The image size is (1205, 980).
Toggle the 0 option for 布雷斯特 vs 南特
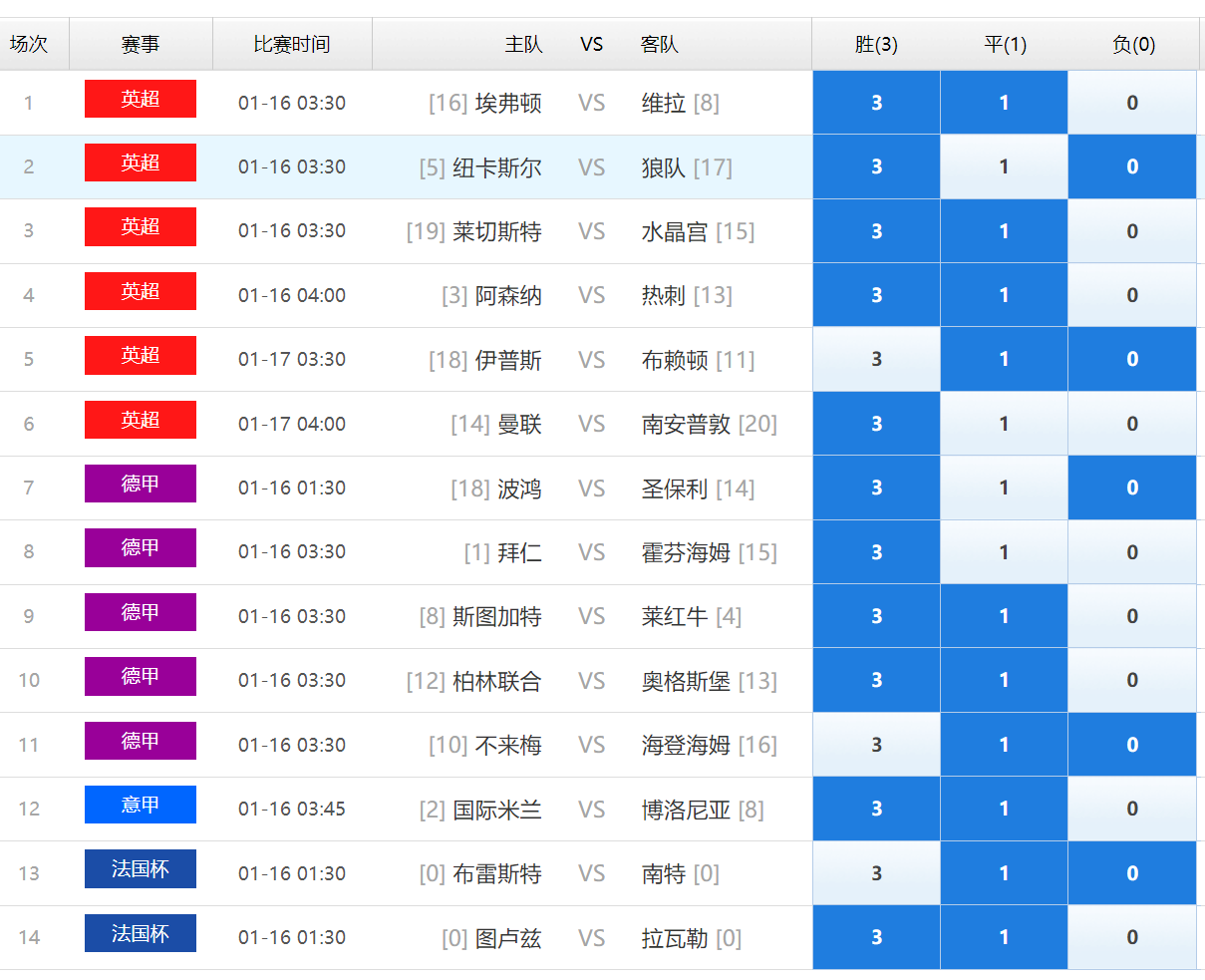[x=1132, y=873]
